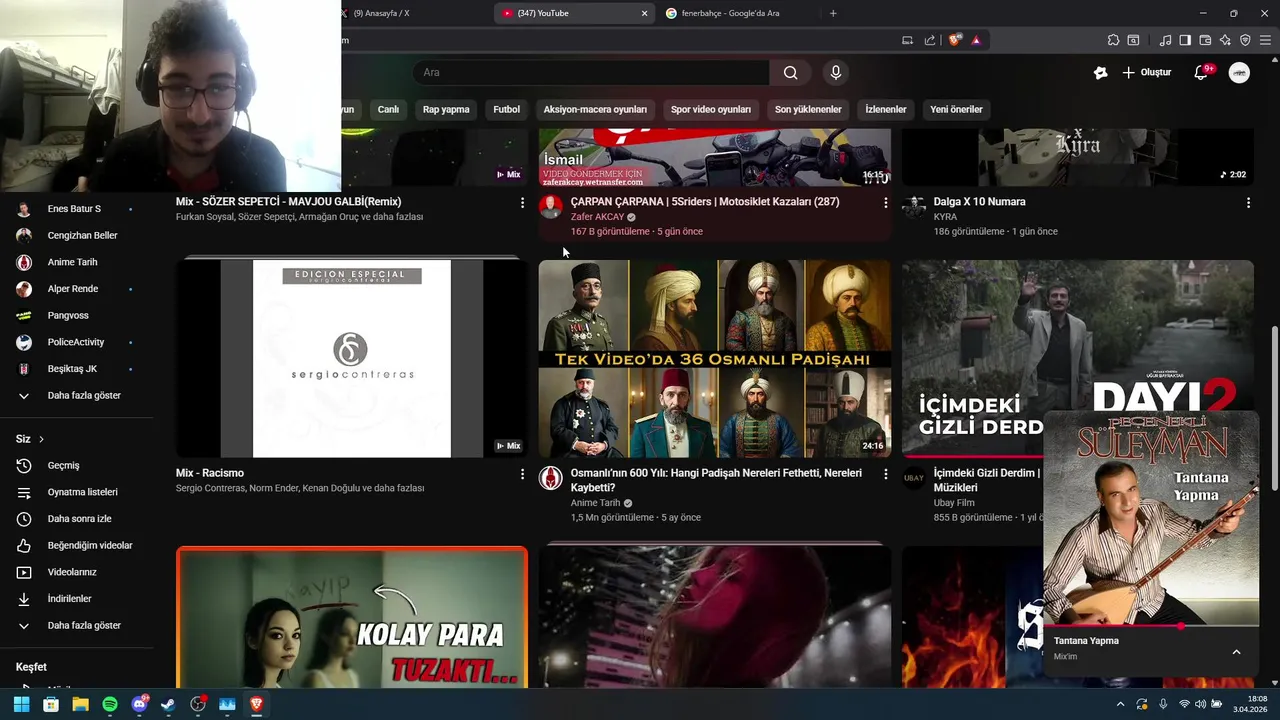This screenshot has height=720, width=1280.
Task: Click the sparkle icon left of Oluştur
Action: pyautogui.click(x=1101, y=72)
